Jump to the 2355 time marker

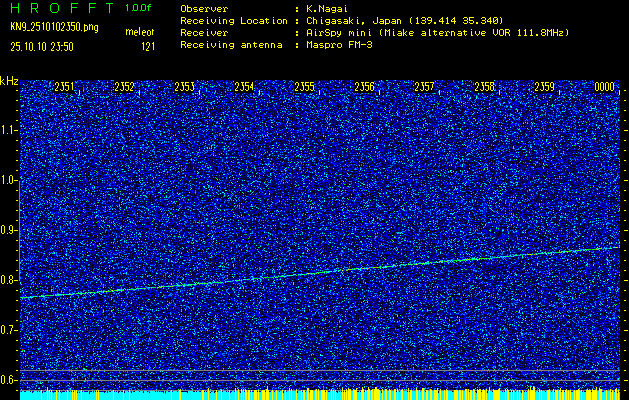click(305, 87)
